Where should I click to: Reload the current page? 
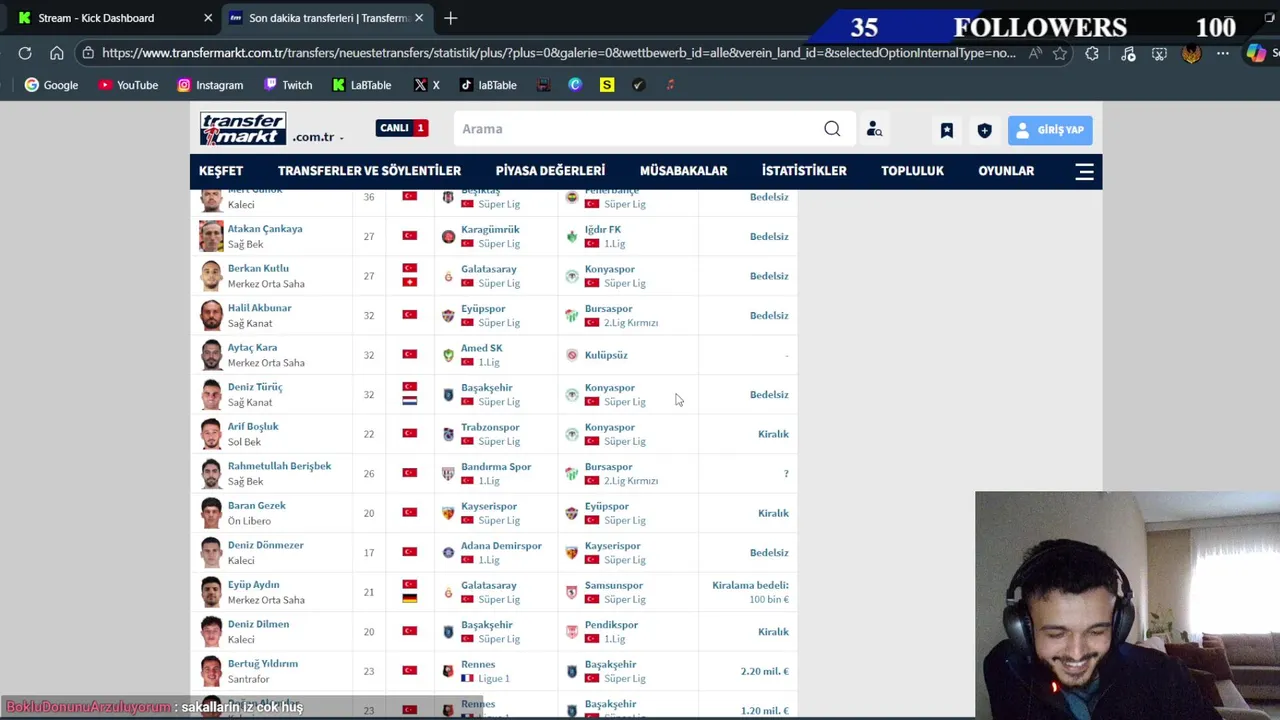coord(25,53)
